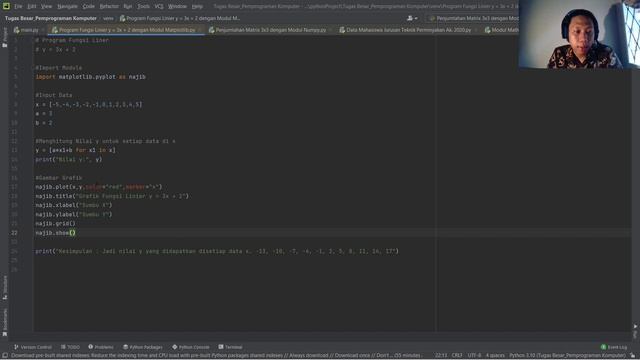Screen dimensions: 640x360
Task: Open the Help menu
Action: click(x=197, y=7)
